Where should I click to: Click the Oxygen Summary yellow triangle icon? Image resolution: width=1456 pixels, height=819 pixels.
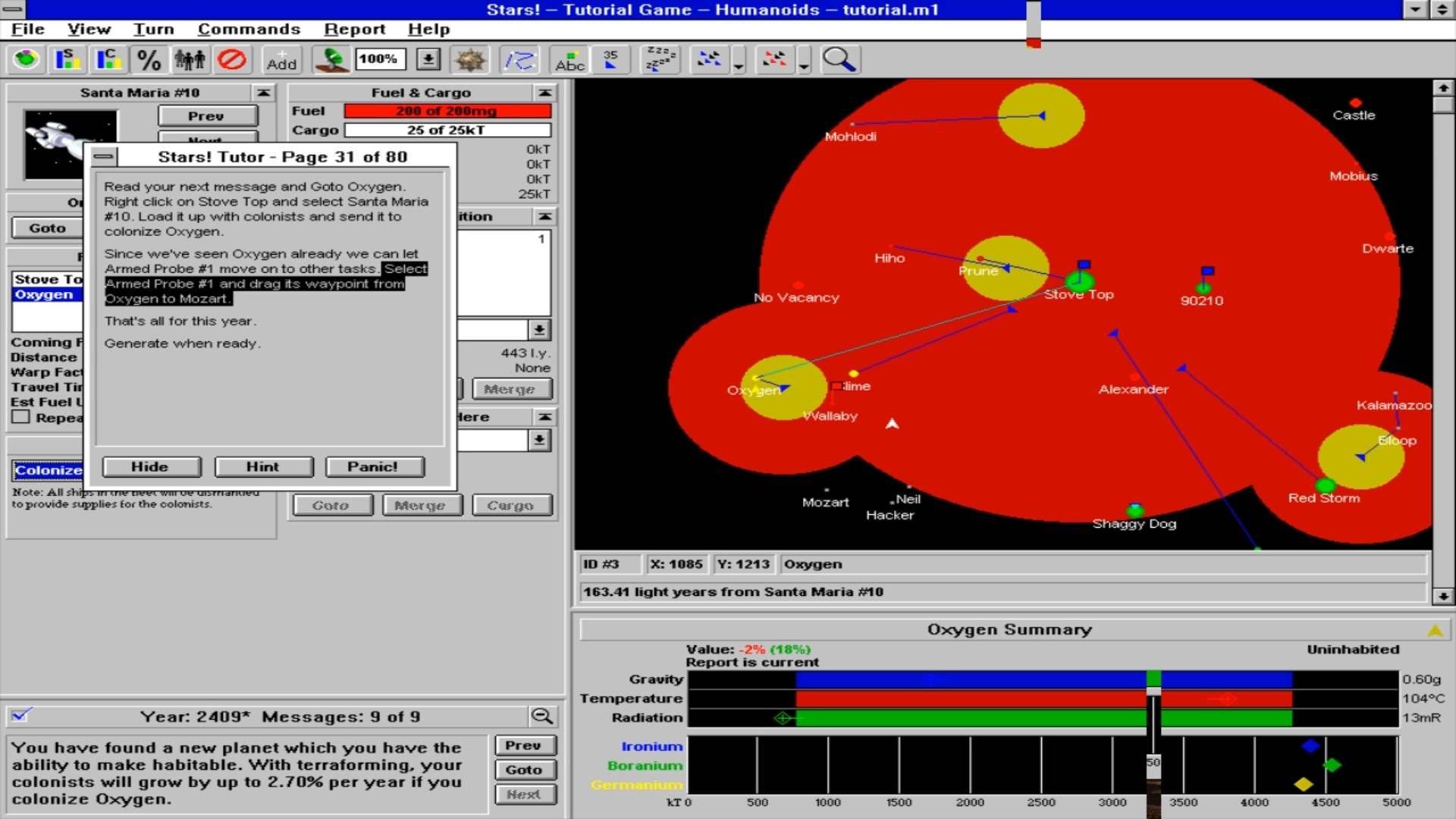coord(1435,630)
